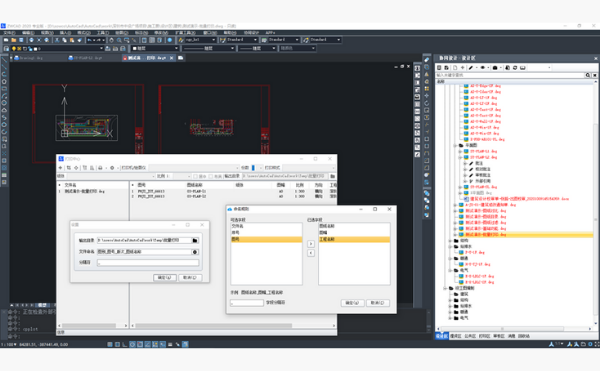Open the Layer Properties Manager icon
Image resolution: width=600 pixels, height=371 pixels.
point(7,49)
